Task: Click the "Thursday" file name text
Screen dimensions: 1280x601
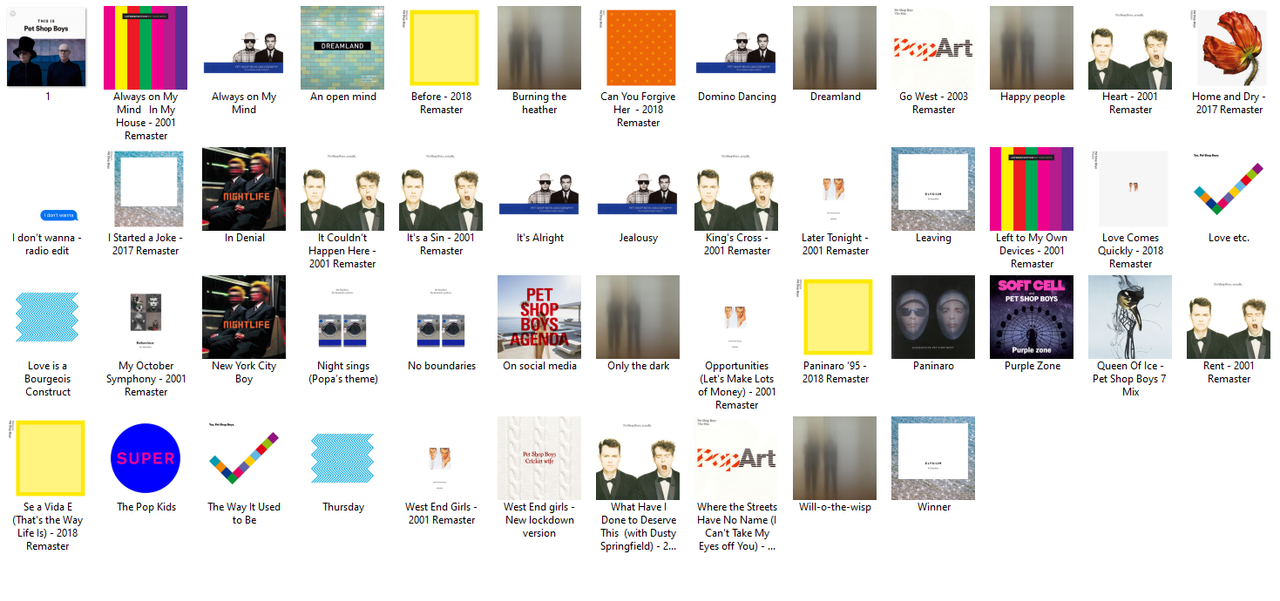Action: point(343,507)
